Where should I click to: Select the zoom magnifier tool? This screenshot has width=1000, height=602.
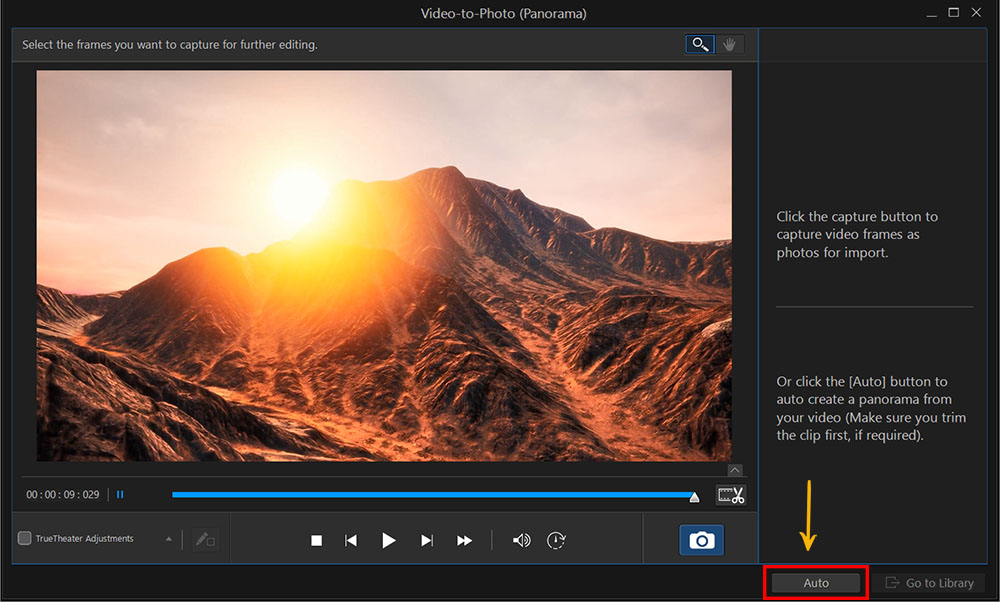pos(700,45)
